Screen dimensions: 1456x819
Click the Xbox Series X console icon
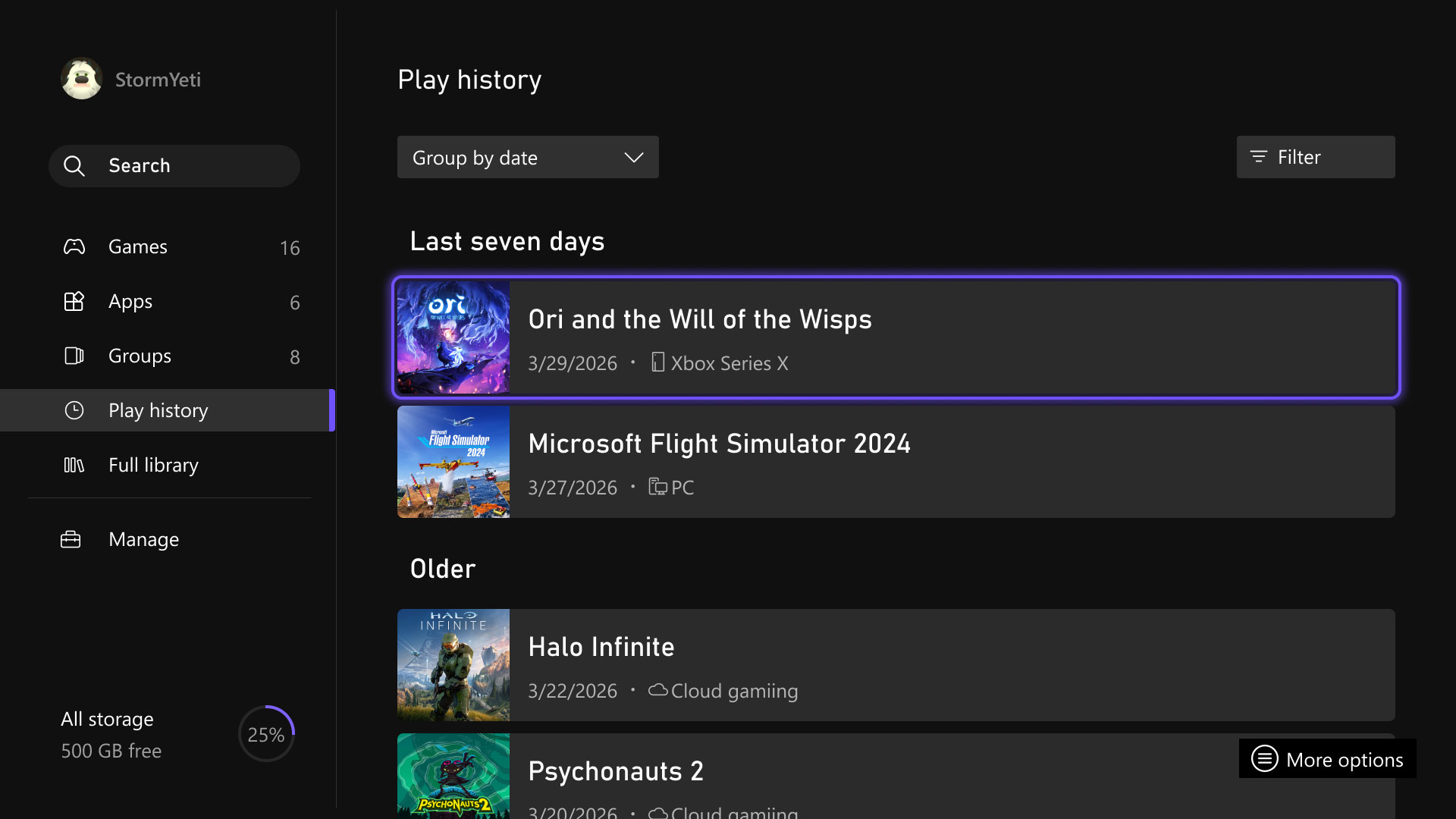tap(657, 362)
